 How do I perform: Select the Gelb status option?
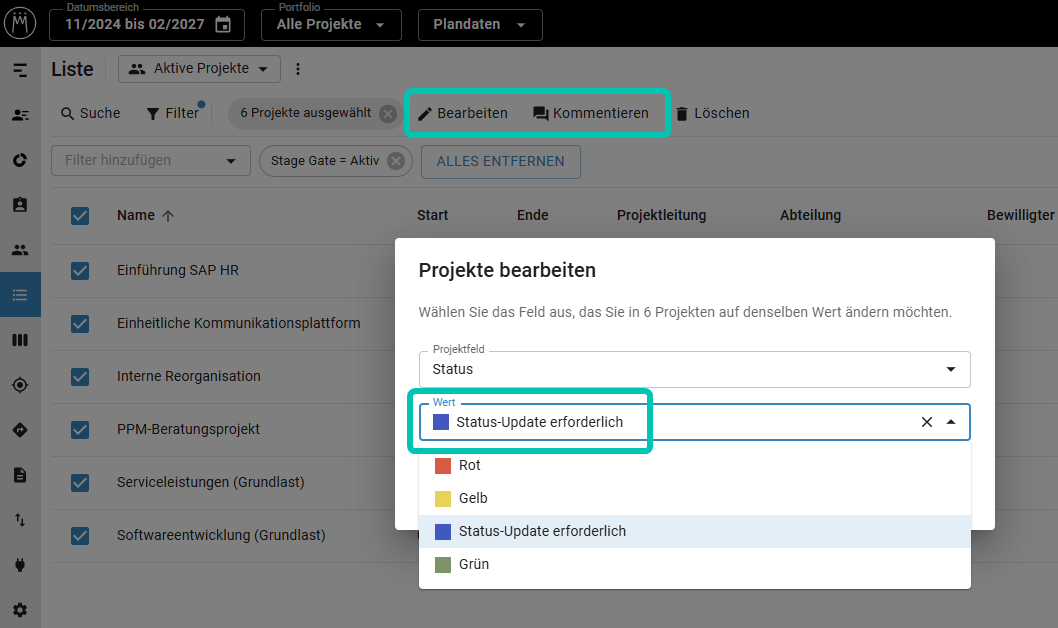[473, 498]
